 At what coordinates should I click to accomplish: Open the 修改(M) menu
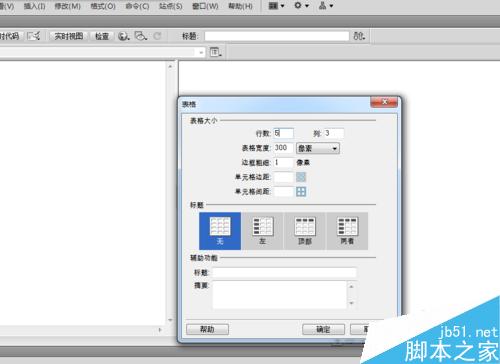coord(68,6)
